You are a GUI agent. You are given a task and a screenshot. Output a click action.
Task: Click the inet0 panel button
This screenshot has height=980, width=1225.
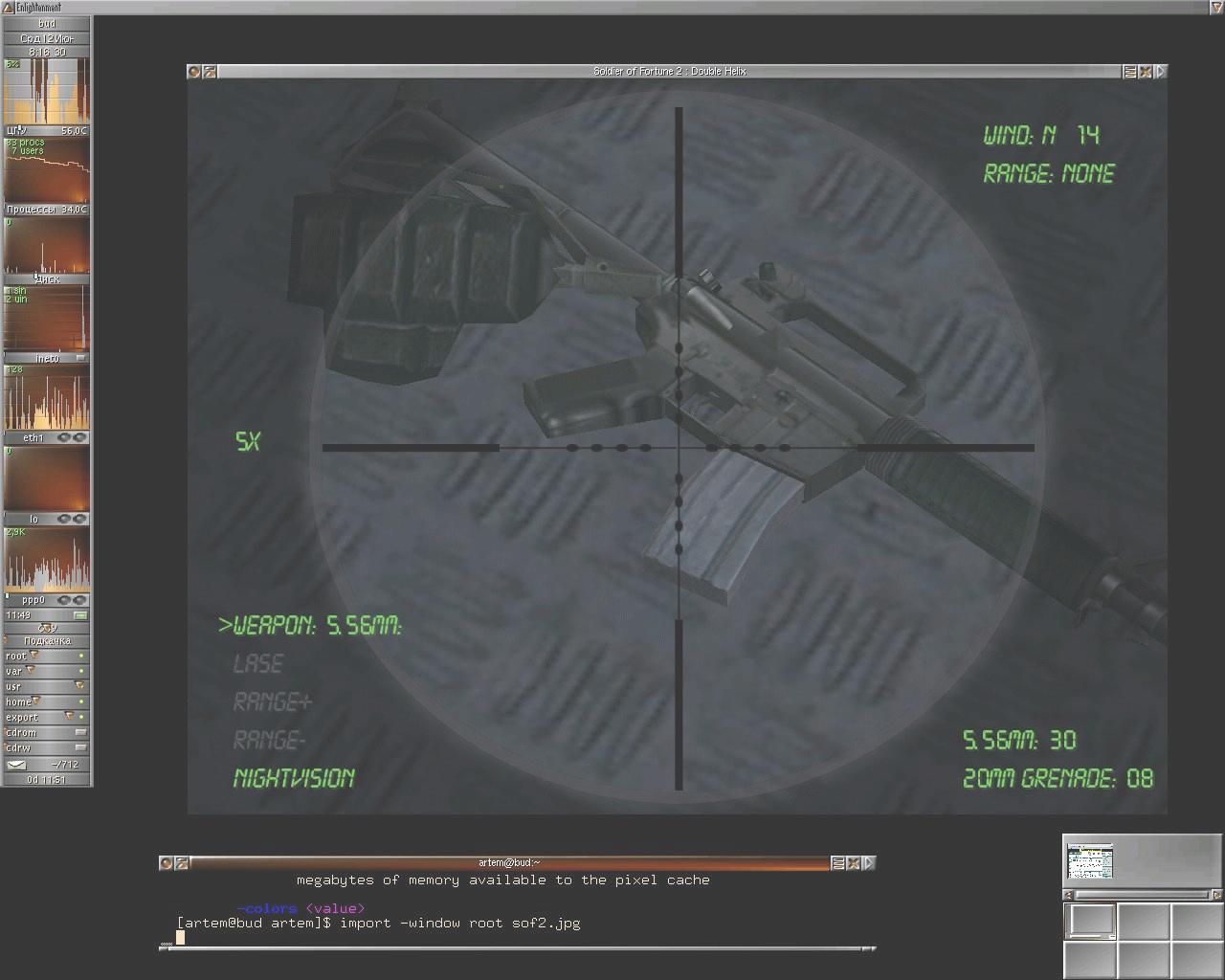point(80,358)
